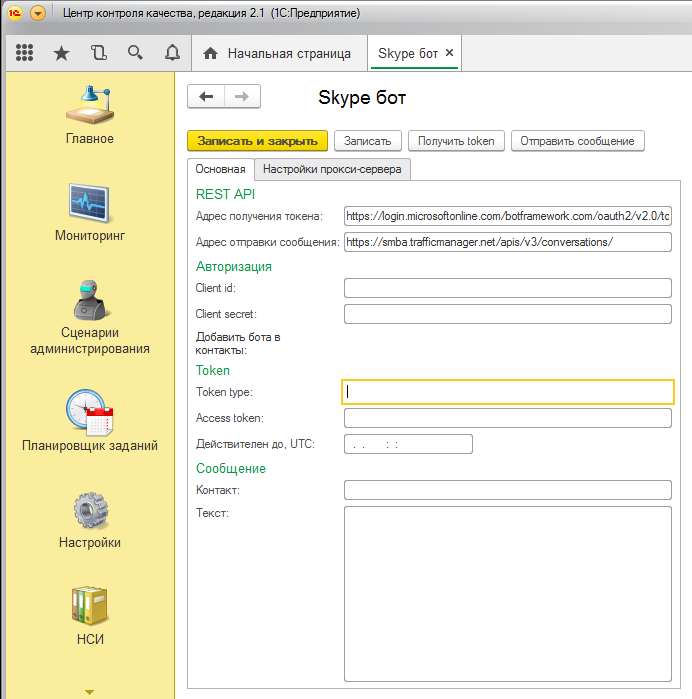Click the Добавить бота в контакты label

click(238, 344)
